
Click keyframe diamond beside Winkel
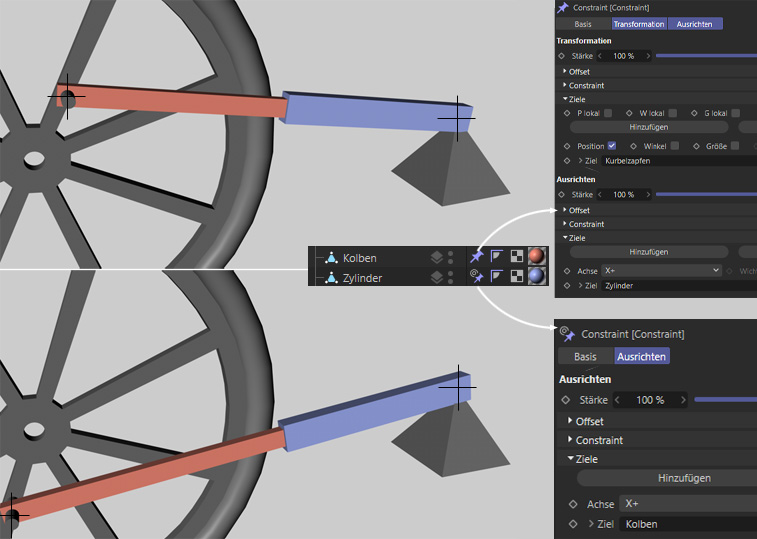(x=633, y=146)
